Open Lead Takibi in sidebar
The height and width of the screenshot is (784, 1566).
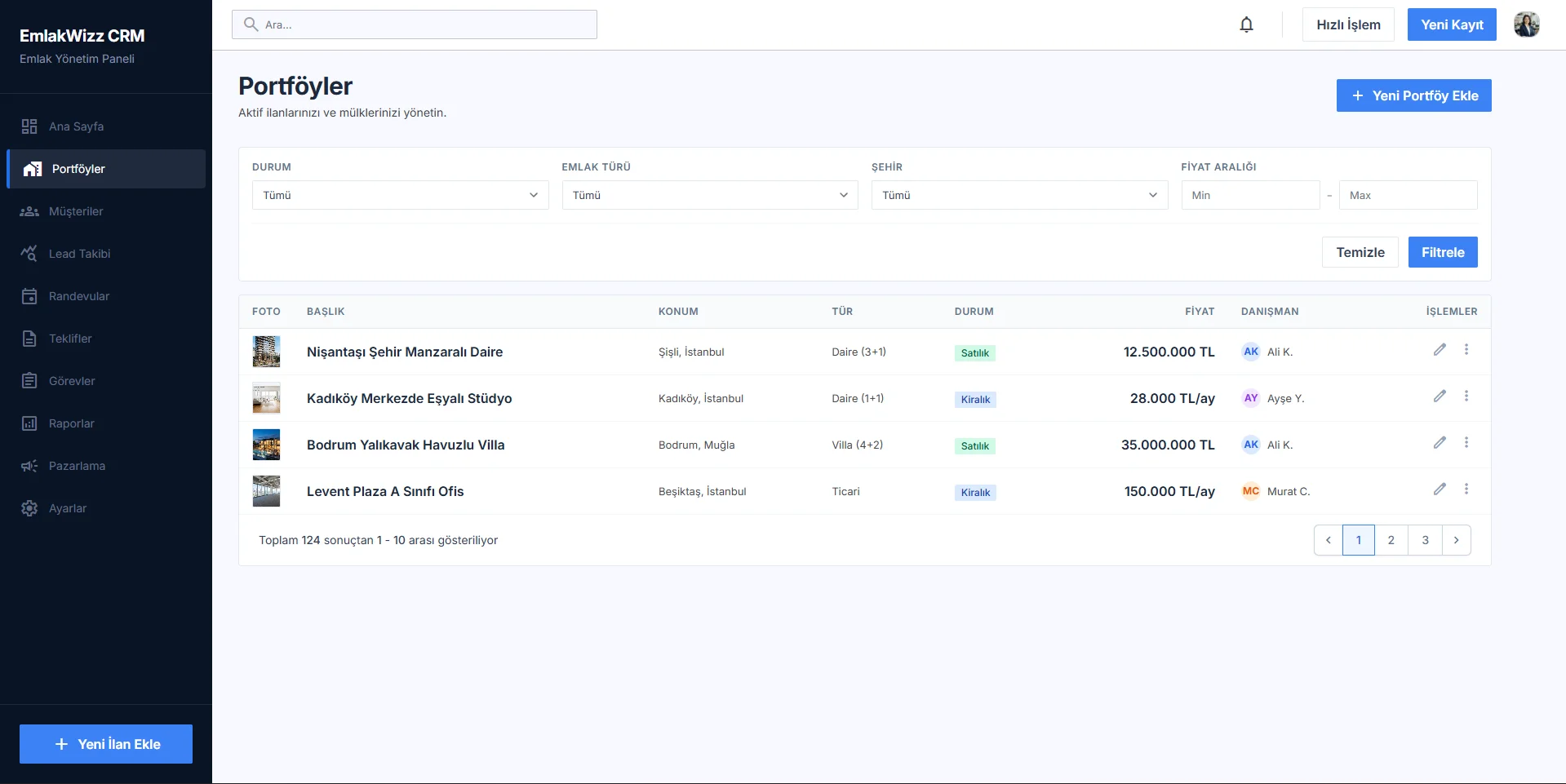[106, 254]
